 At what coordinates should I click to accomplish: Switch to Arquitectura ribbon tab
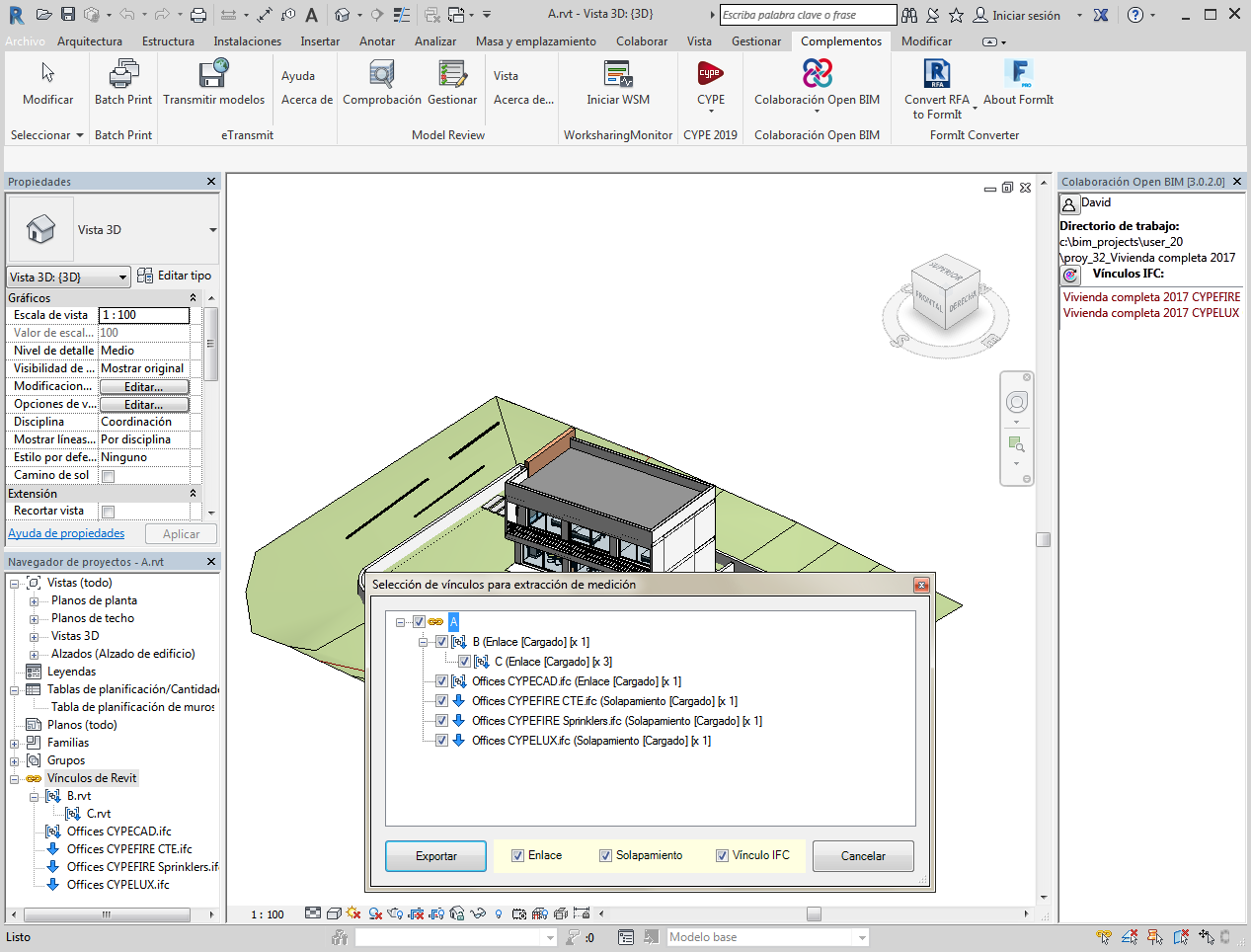click(90, 41)
